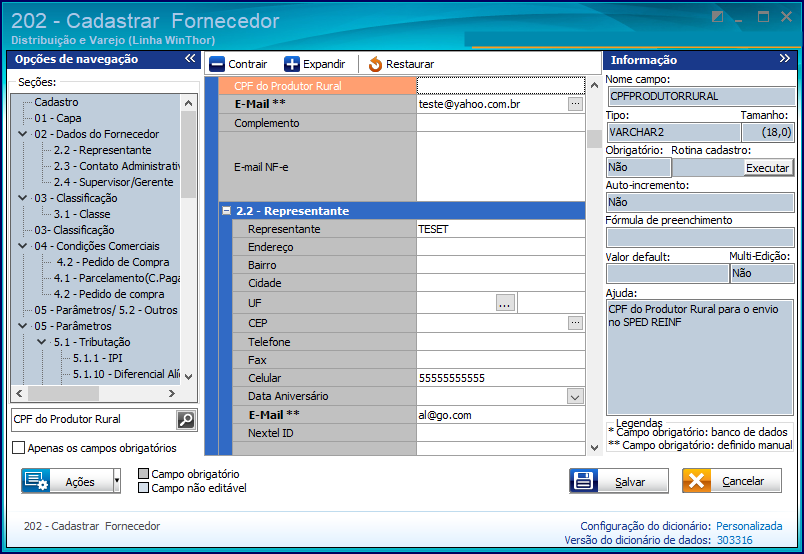Click the Contrair toolbar button

(x=238, y=64)
